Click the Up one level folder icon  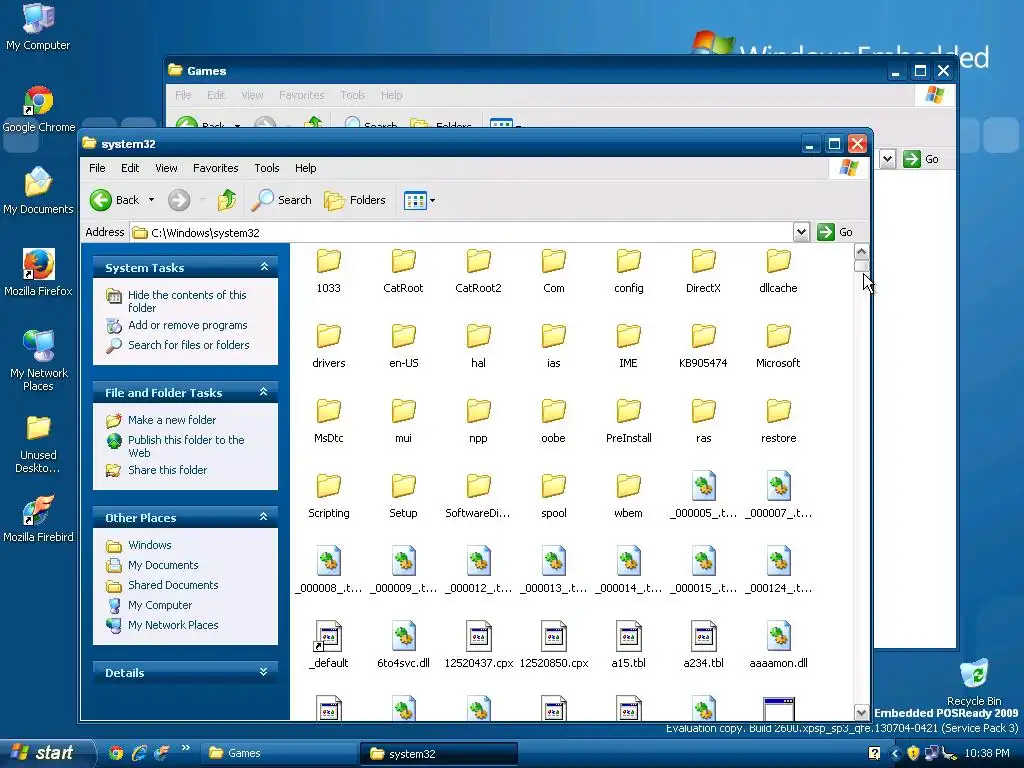227,200
